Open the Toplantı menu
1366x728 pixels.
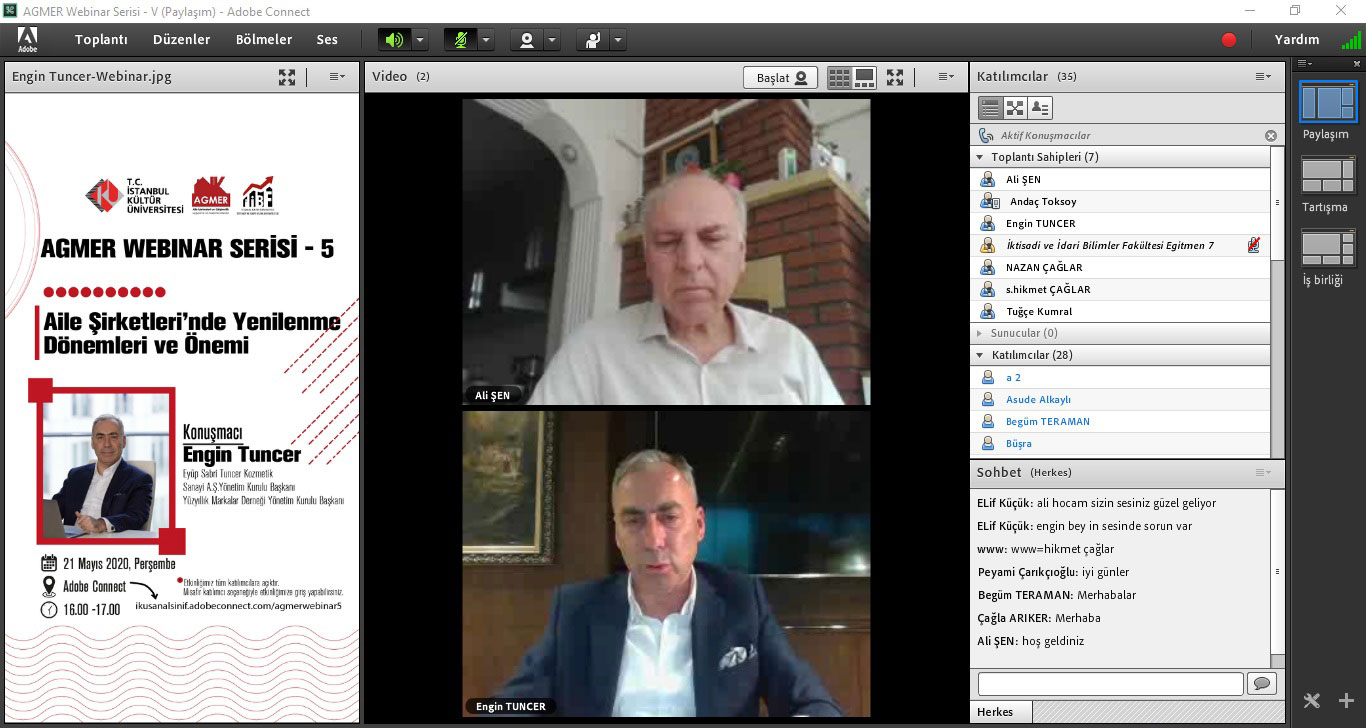[x=101, y=40]
